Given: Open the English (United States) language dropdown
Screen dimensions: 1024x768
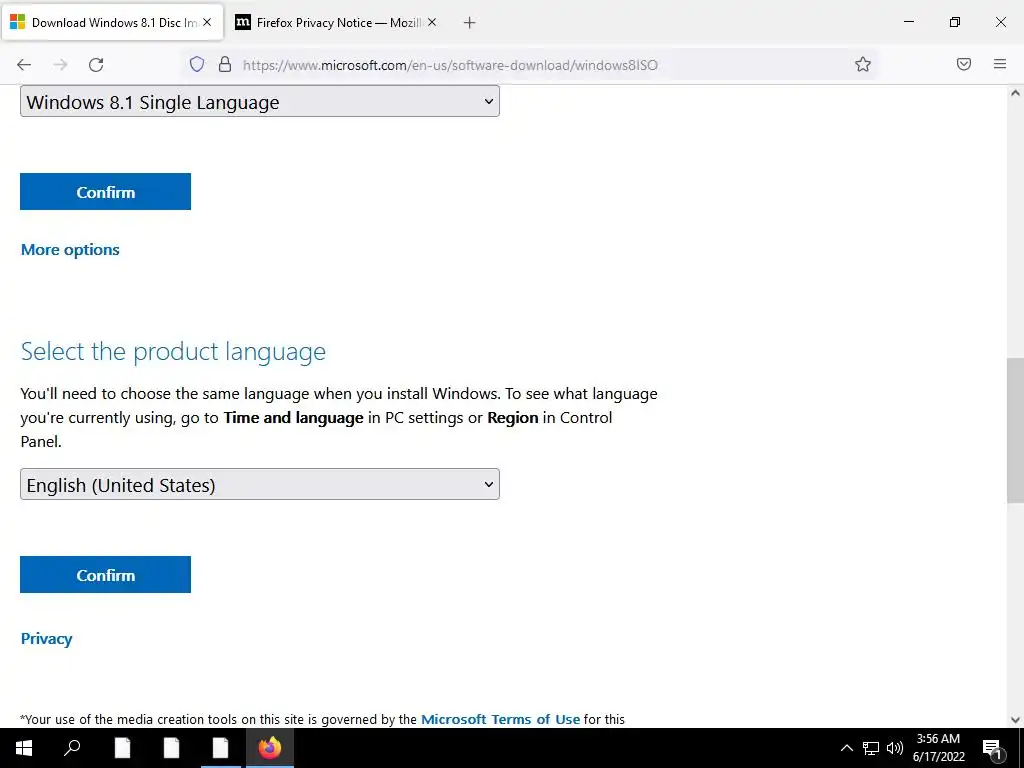Looking at the screenshot, I should (260, 484).
